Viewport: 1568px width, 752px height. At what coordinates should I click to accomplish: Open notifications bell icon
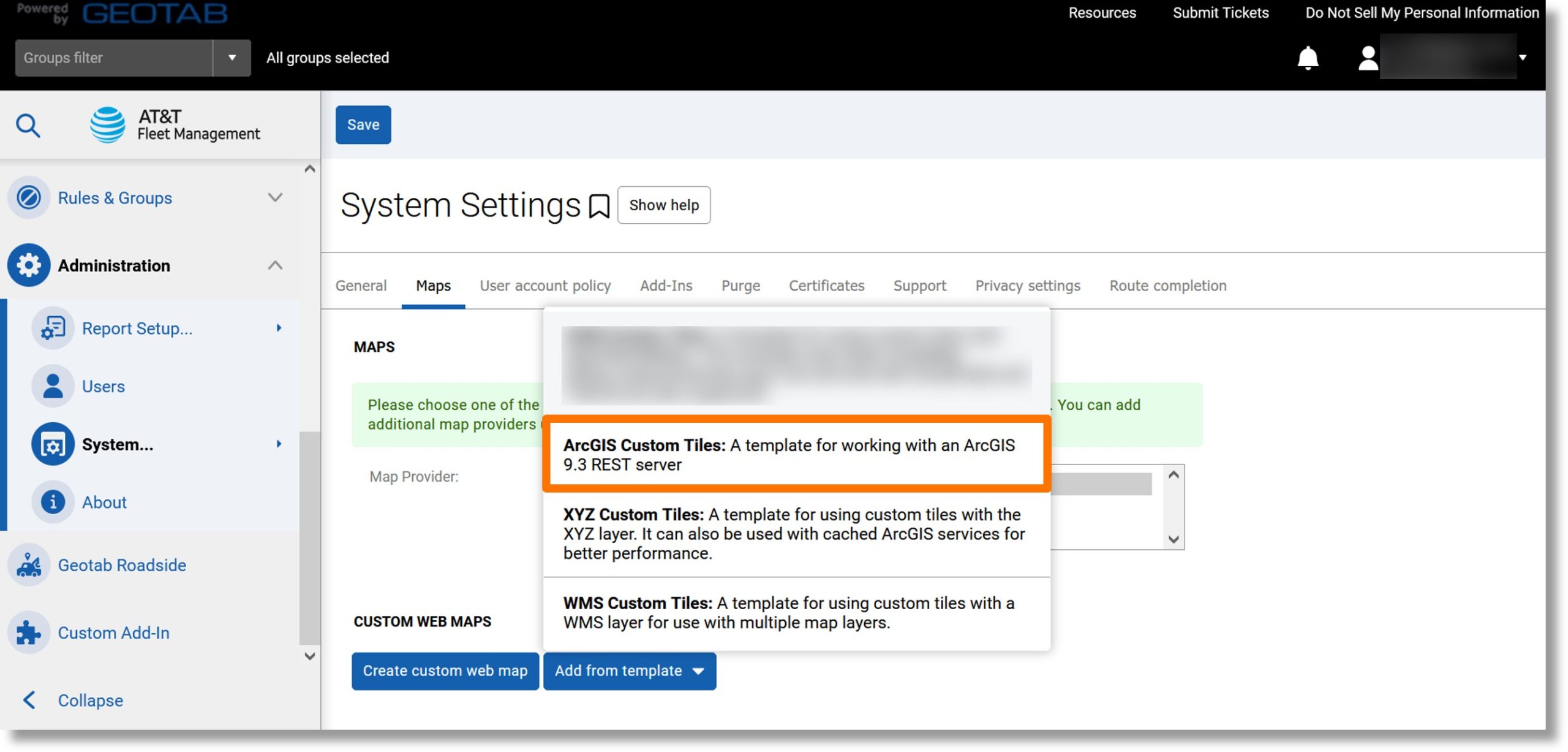[1308, 58]
